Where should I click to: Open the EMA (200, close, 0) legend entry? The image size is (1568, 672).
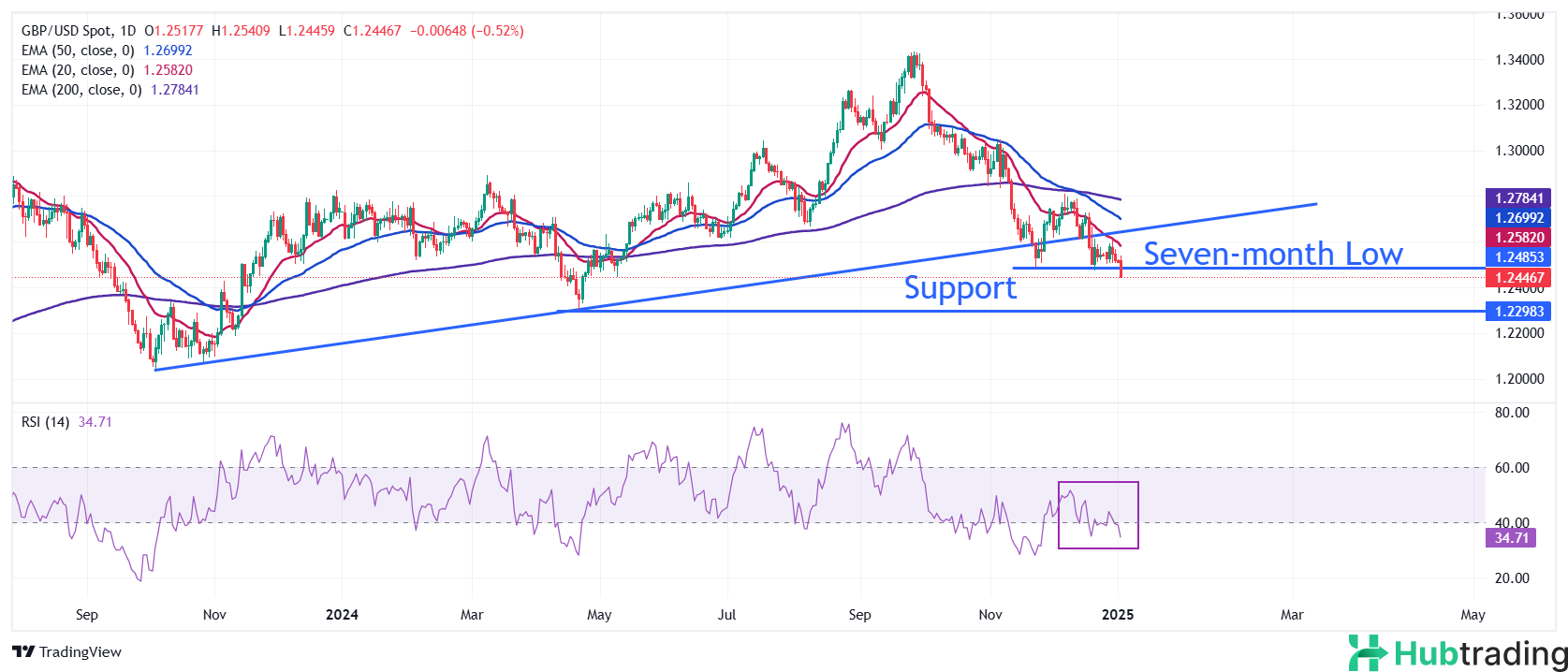click(81, 90)
